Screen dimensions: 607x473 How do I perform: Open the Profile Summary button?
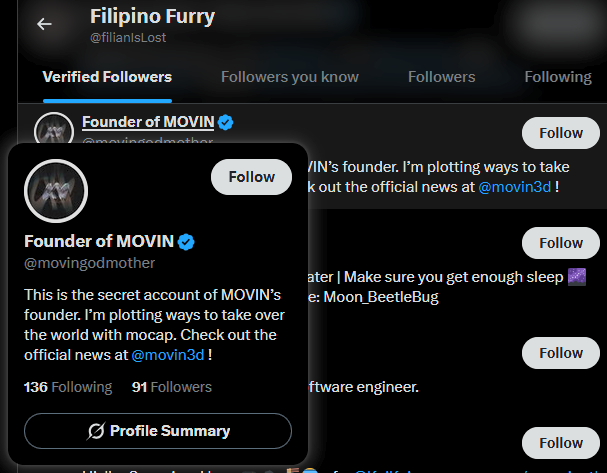tap(158, 431)
